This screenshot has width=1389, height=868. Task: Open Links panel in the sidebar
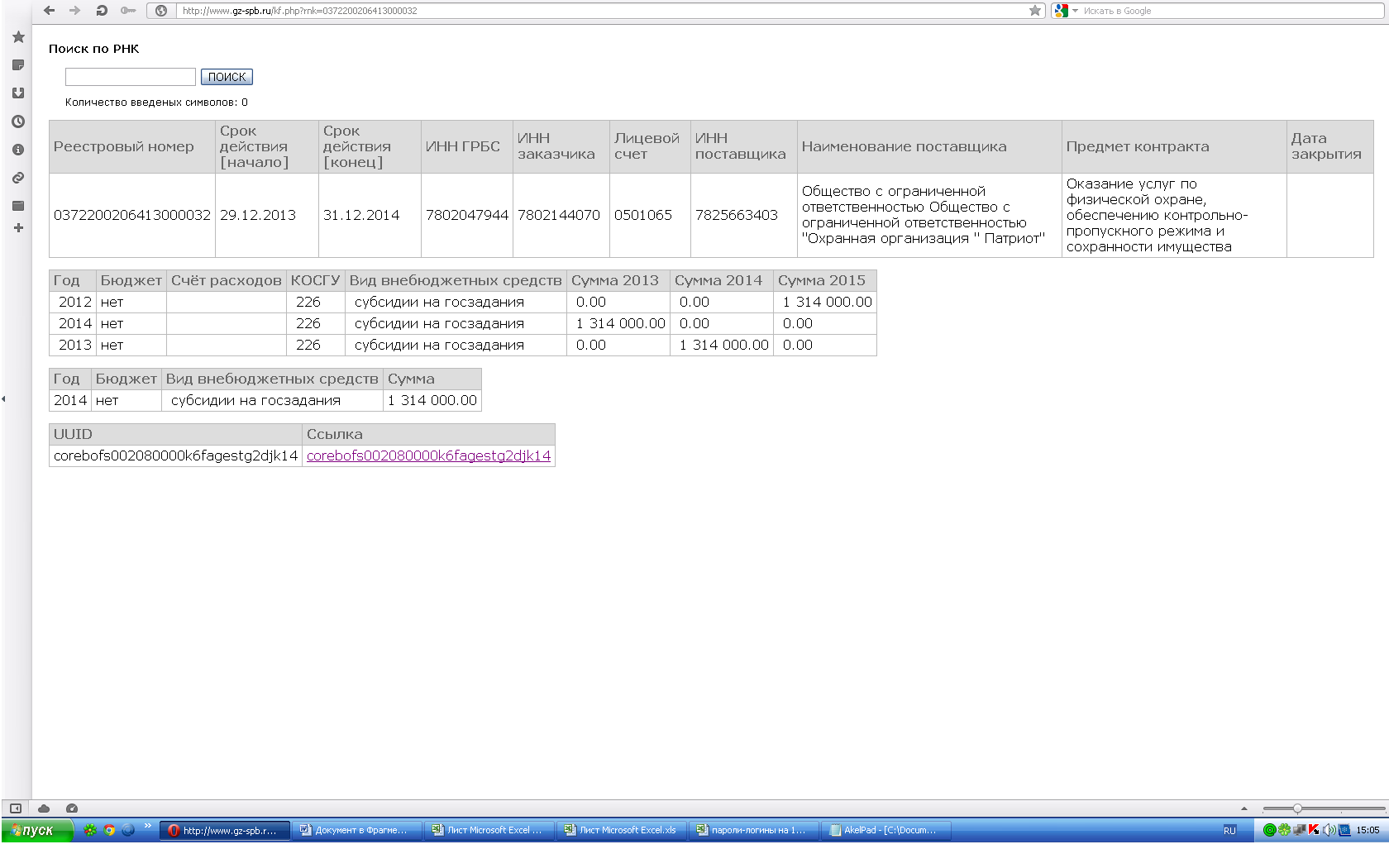[x=18, y=178]
